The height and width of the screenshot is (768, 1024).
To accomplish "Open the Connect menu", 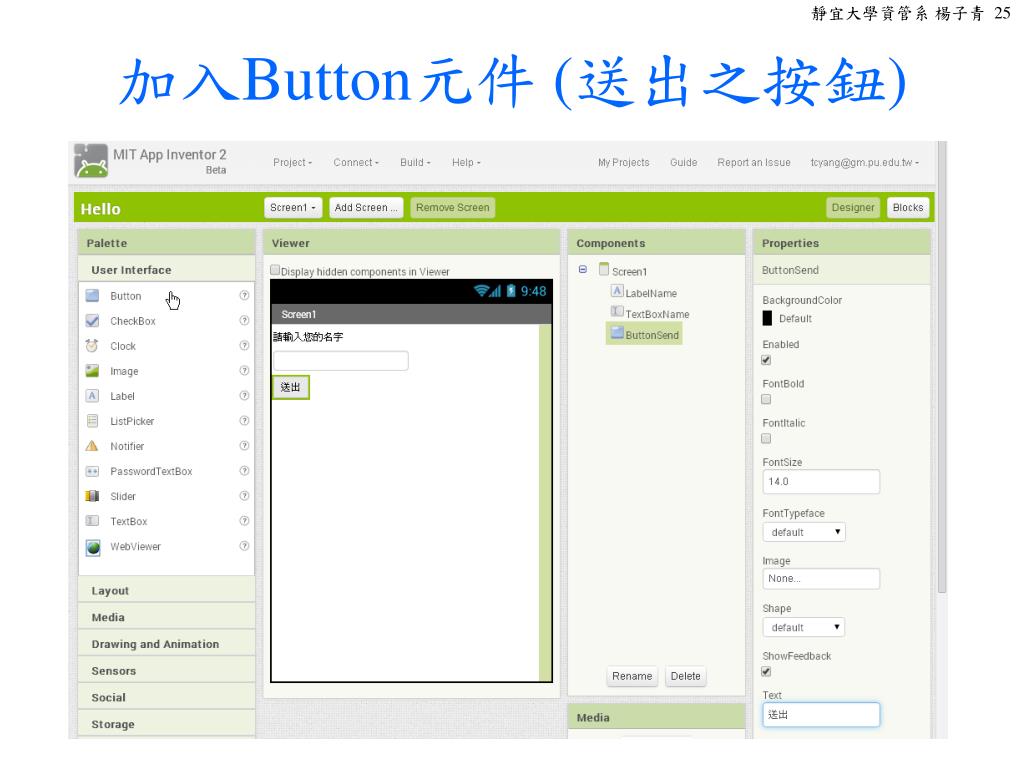I will [356, 163].
